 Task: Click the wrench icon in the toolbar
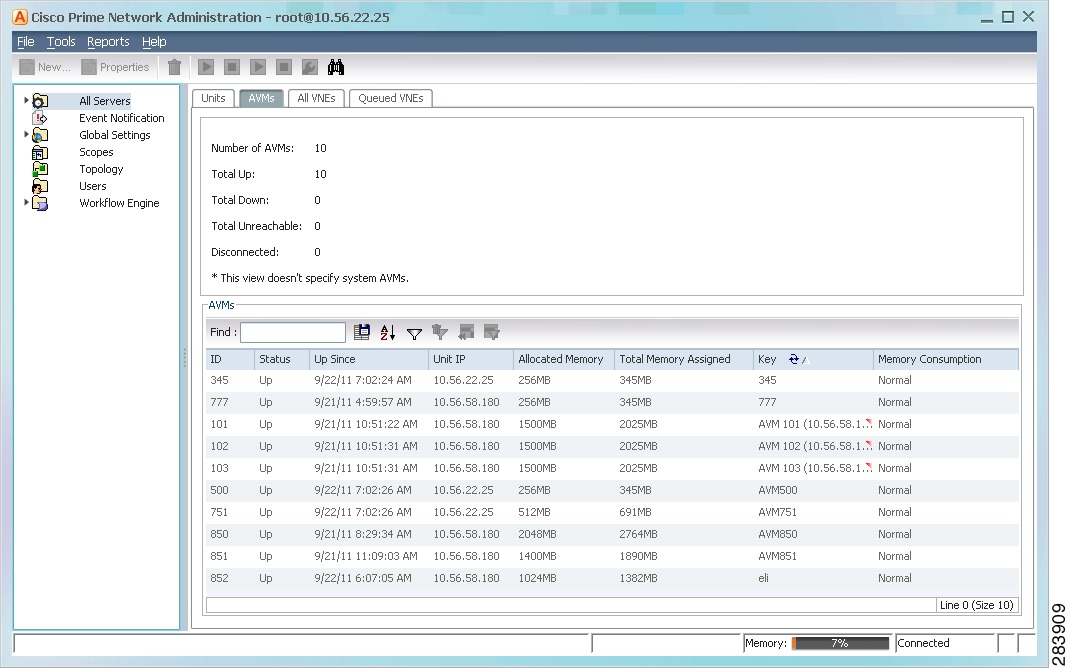pos(310,67)
